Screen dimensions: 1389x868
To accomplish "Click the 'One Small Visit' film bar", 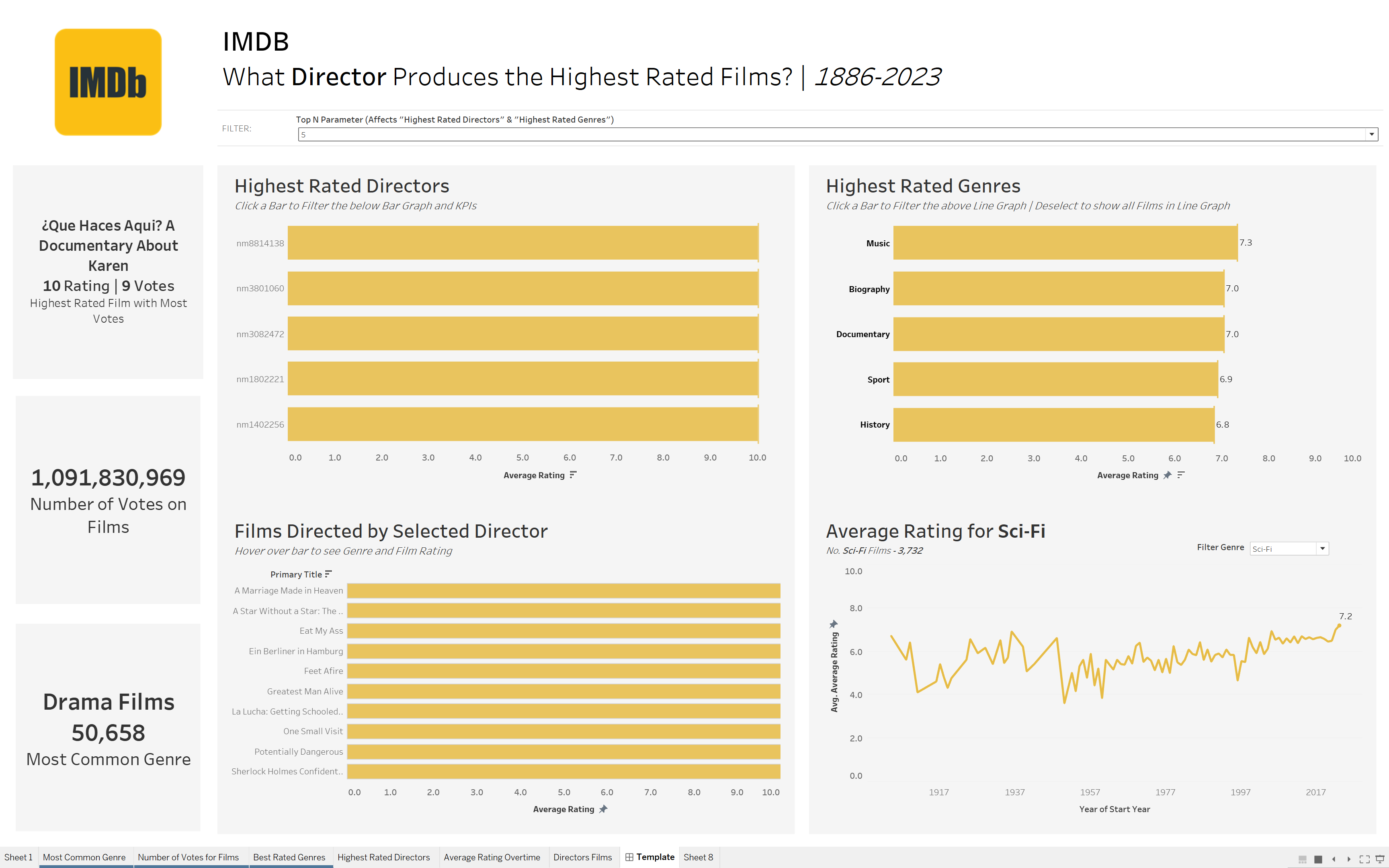I will click(x=563, y=731).
